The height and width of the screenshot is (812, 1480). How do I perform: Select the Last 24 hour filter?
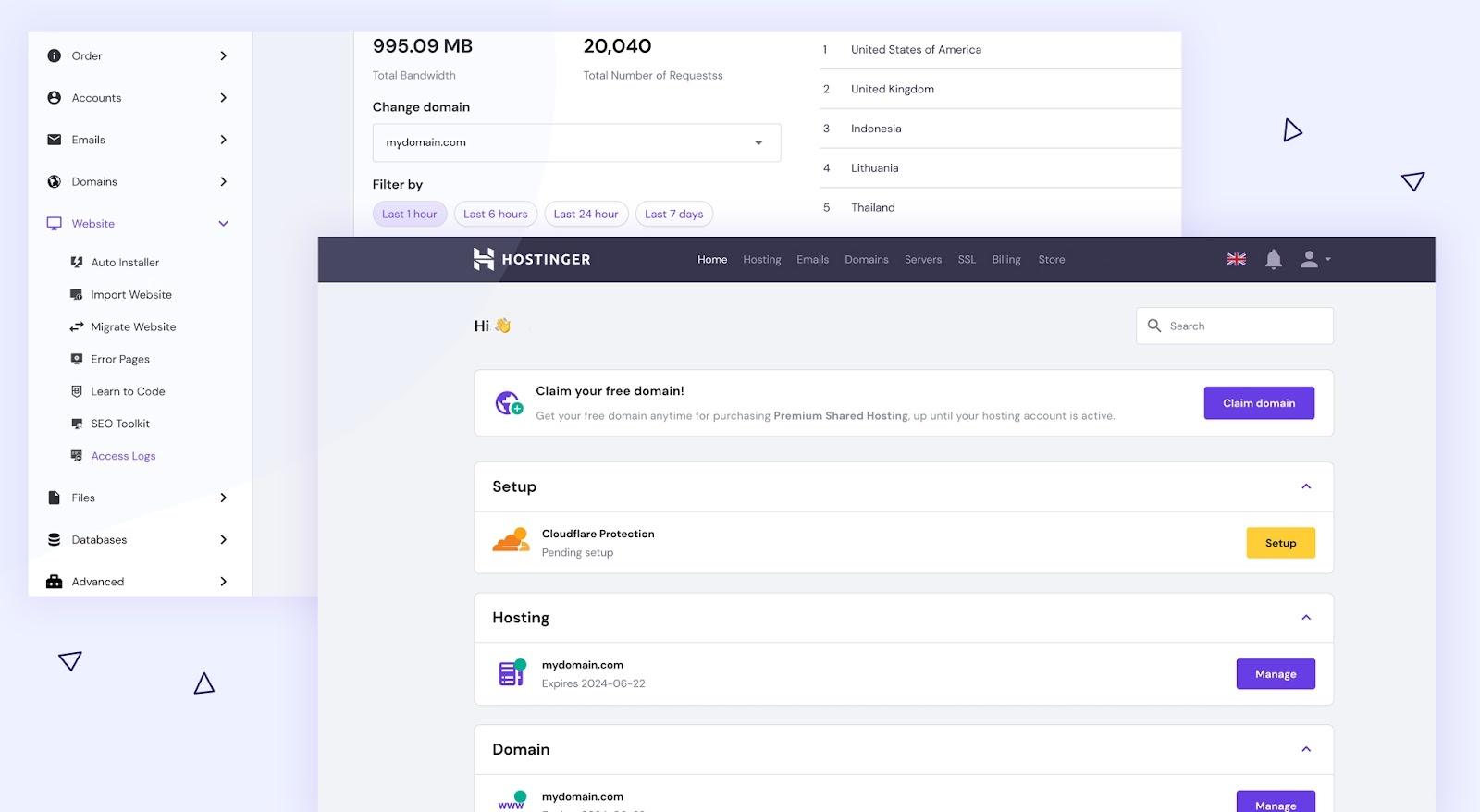pos(586,214)
